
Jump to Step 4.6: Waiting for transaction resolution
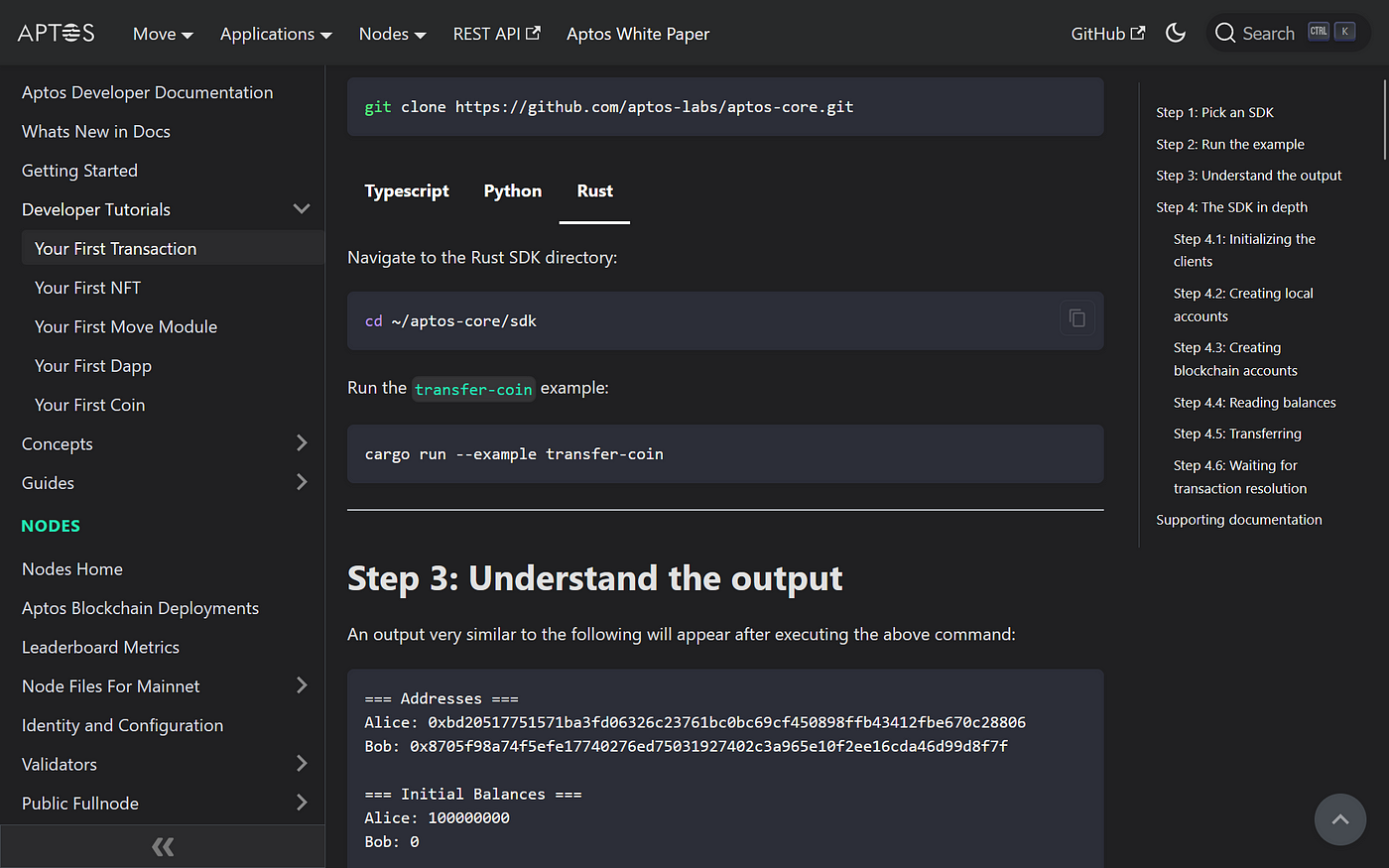pos(1240,476)
